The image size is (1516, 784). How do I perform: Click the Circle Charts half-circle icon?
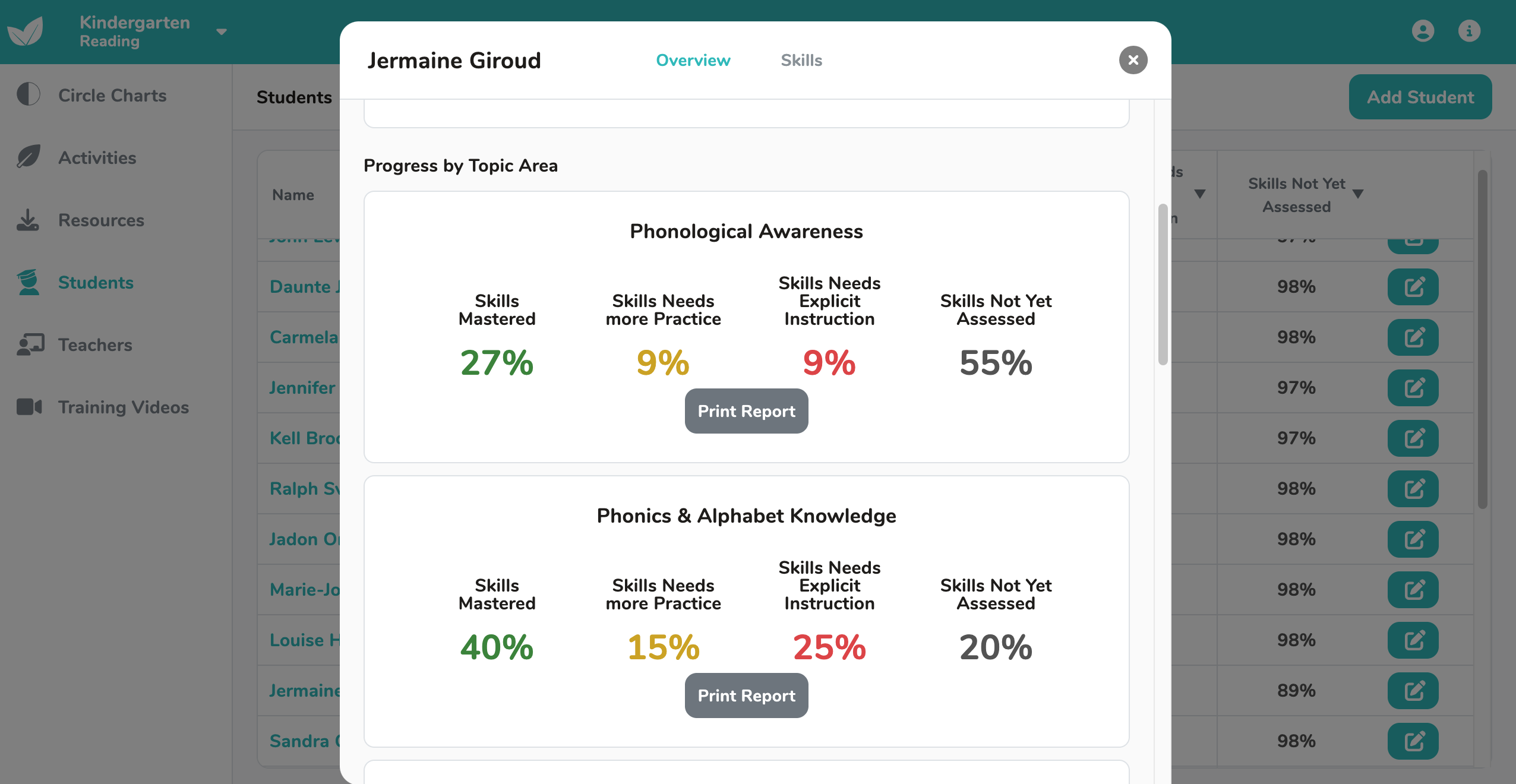pos(29,94)
